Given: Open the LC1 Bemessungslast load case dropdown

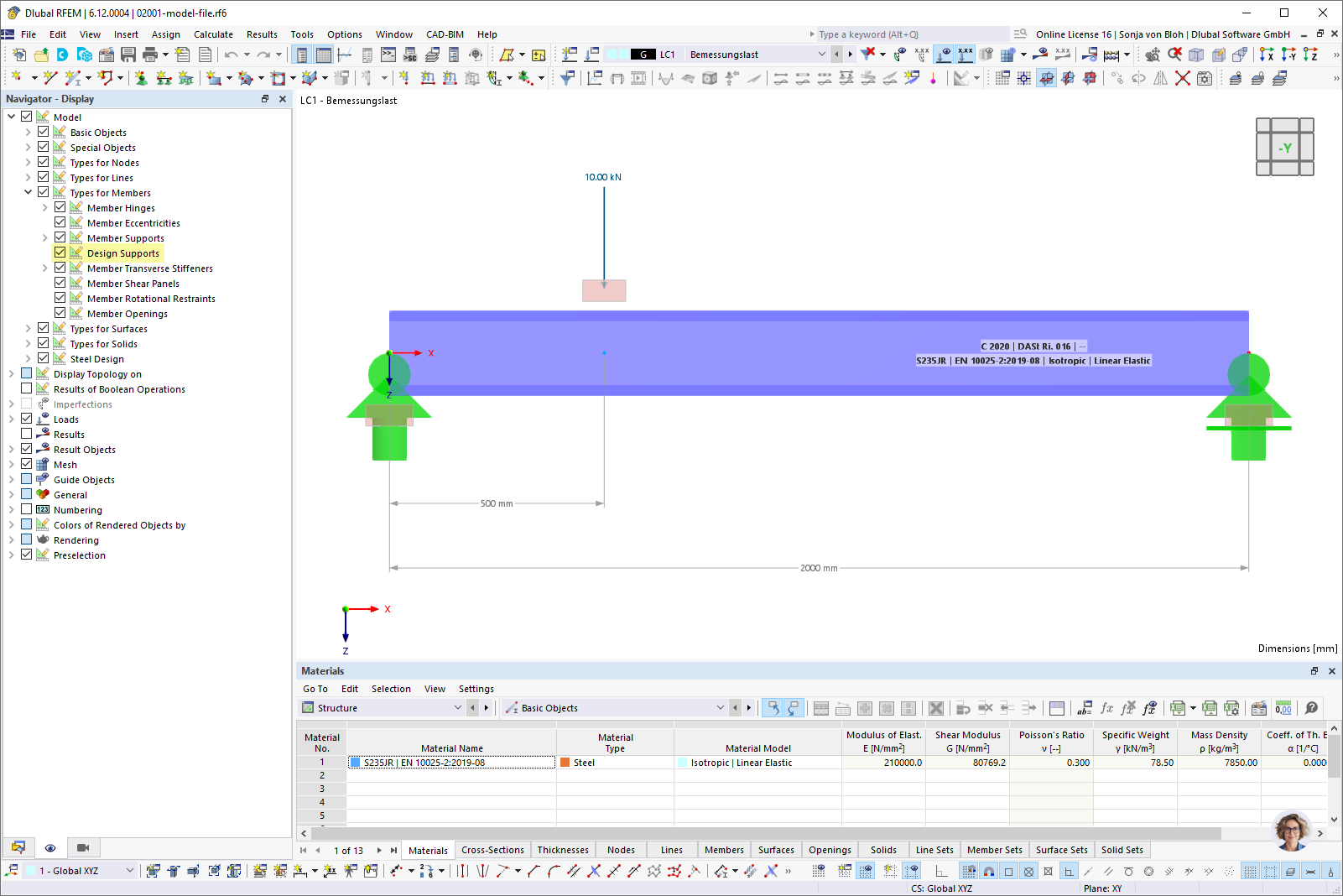Looking at the screenshot, I should 822,54.
